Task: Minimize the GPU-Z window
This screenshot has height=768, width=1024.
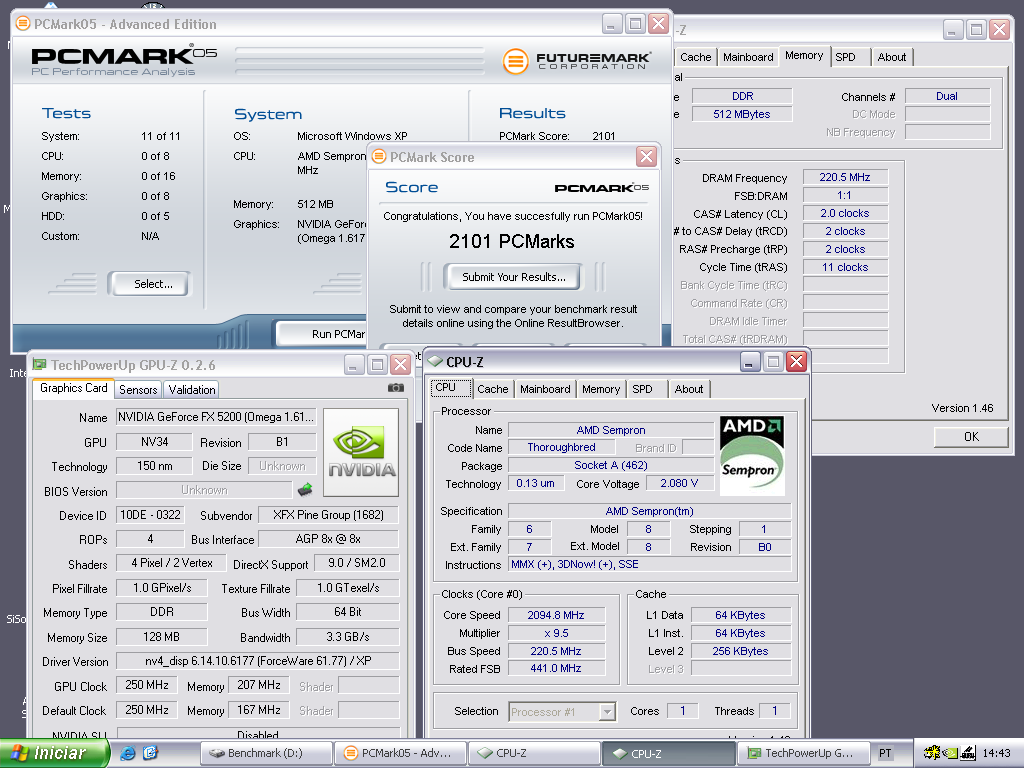Action: 353,364
